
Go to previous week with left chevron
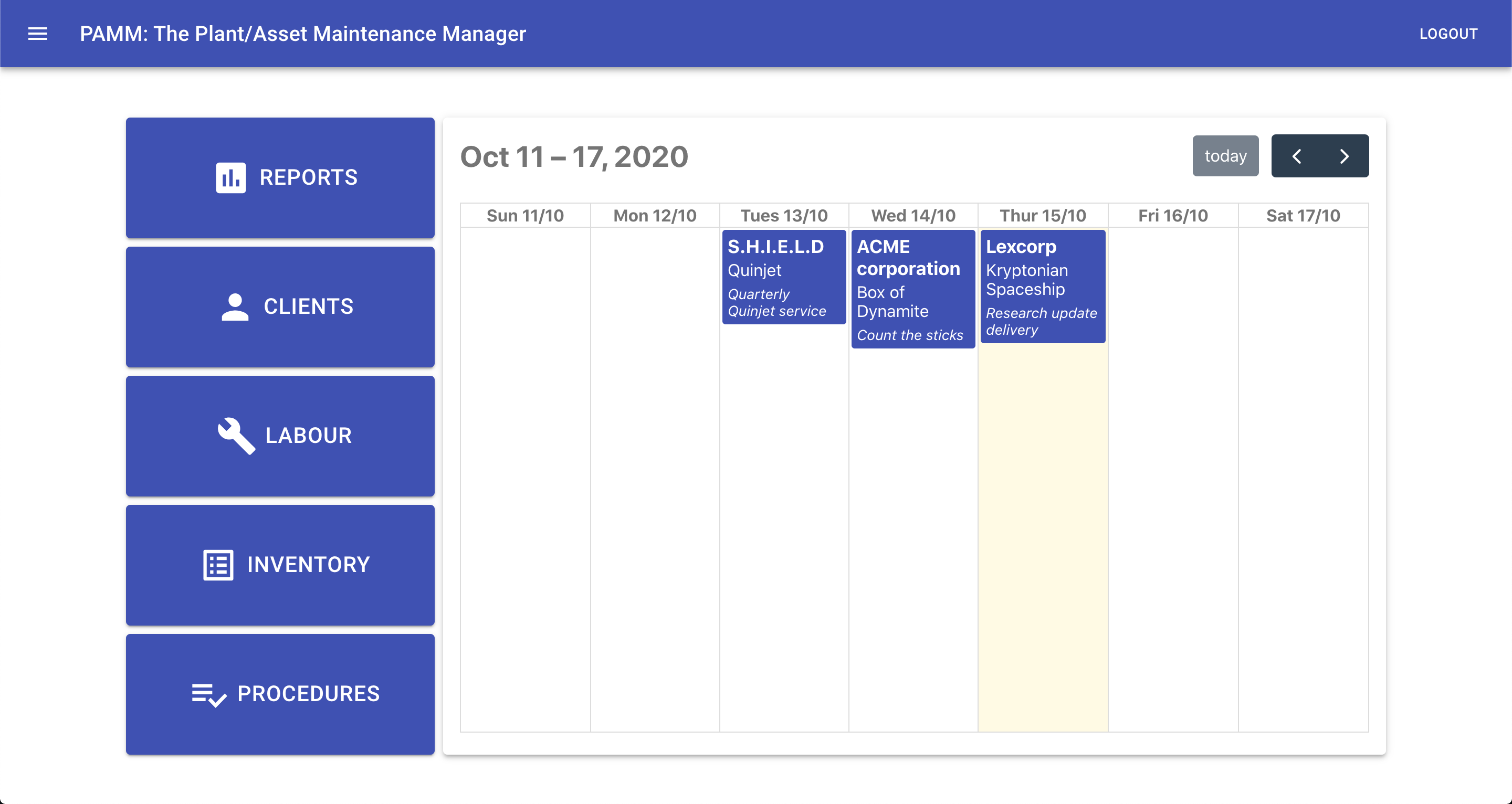(1297, 156)
